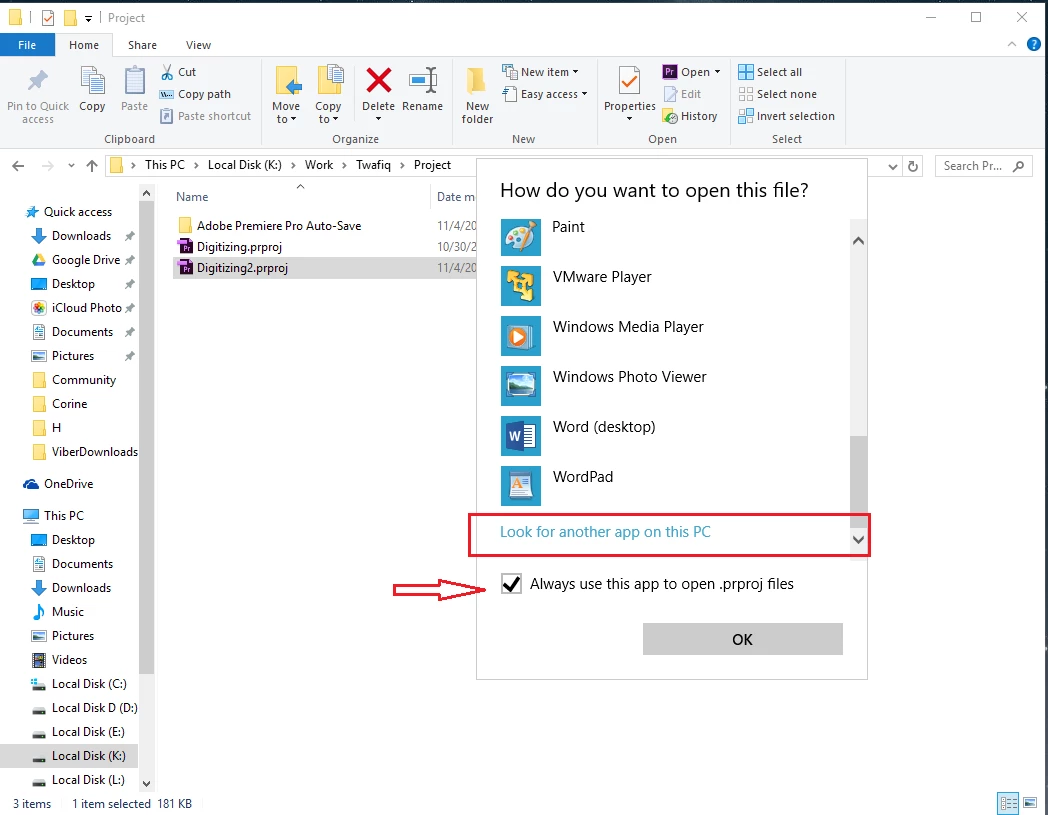Click the Properties icon

(629, 81)
